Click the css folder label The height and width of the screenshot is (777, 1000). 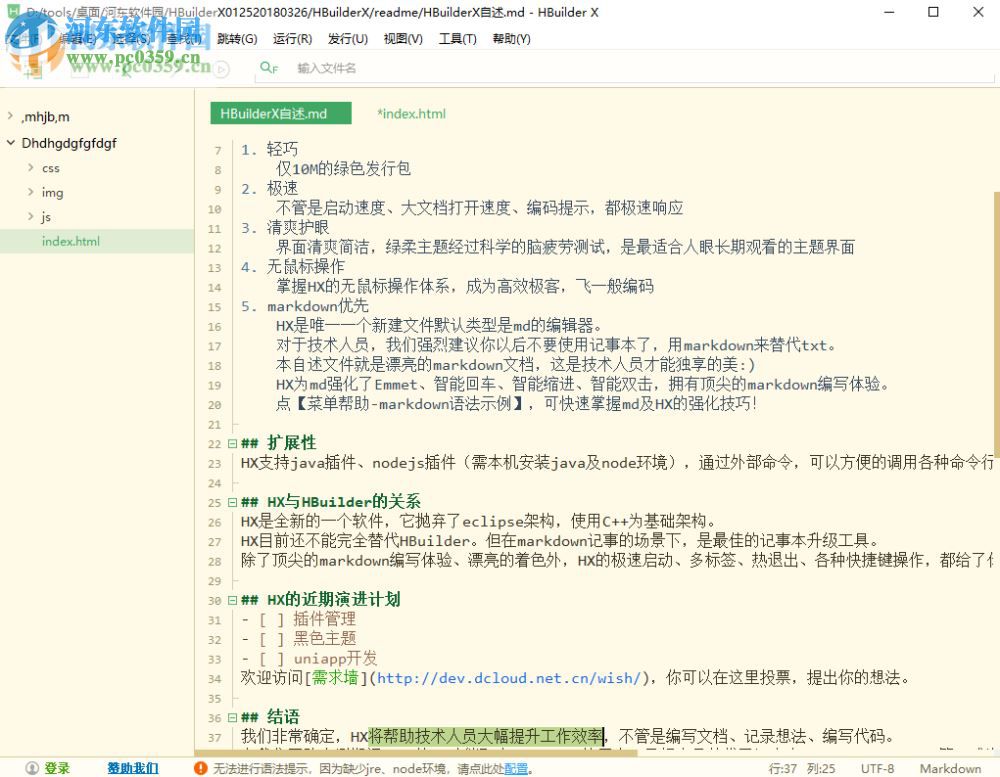(x=51, y=168)
